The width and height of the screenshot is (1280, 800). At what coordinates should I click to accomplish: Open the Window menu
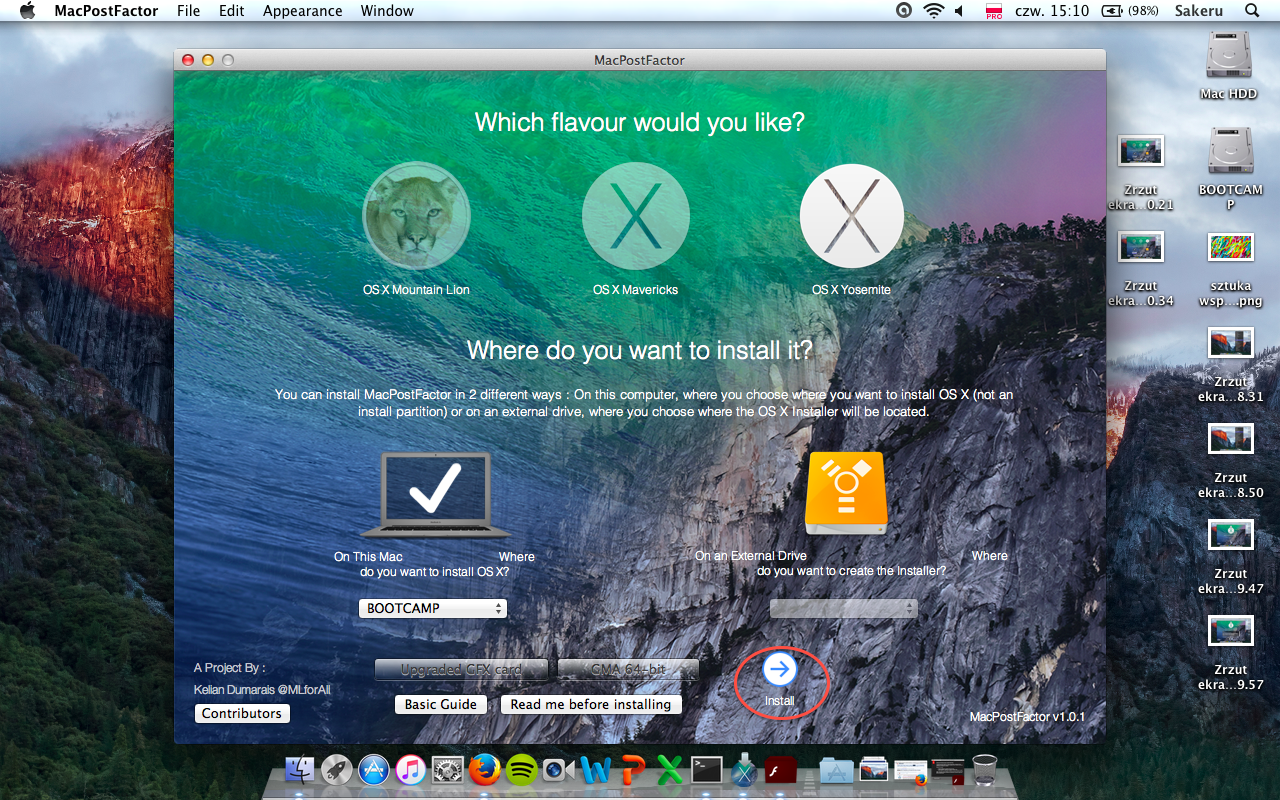[387, 11]
